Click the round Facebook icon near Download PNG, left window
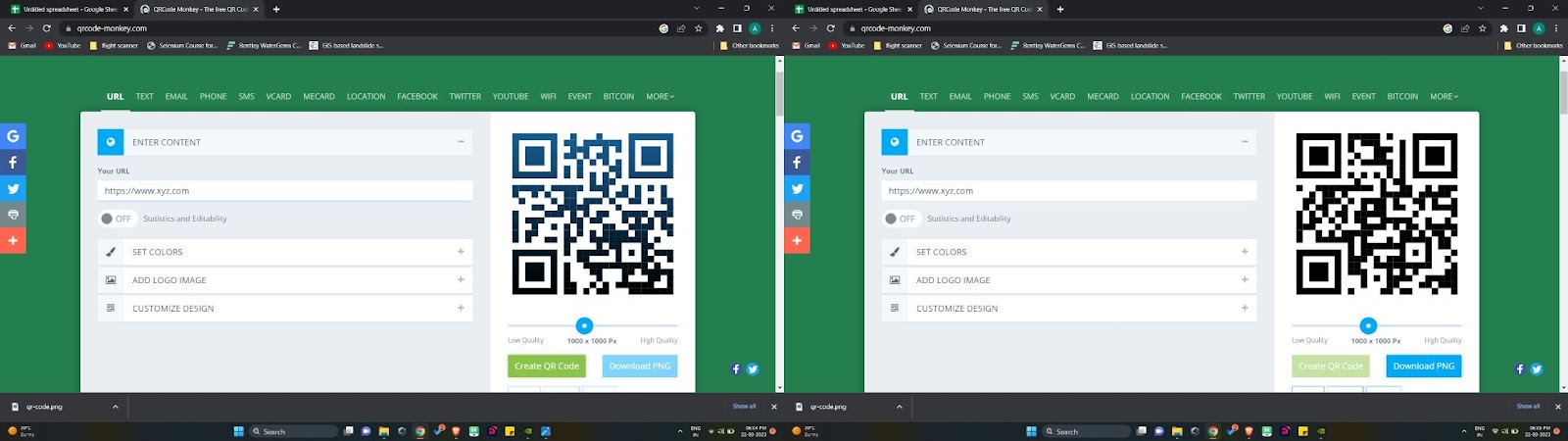Image resolution: width=1568 pixels, height=441 pixels. (737, 369)
